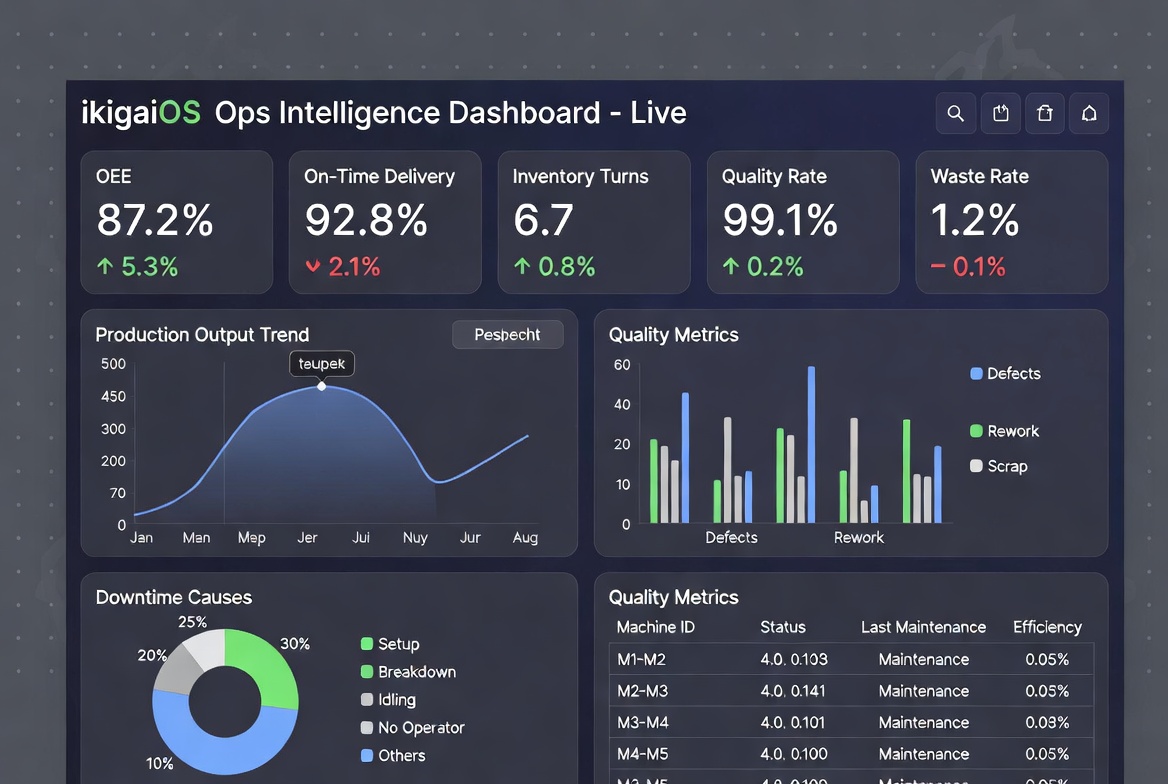Toggle the No Operator legend item

tap(368, 728)
